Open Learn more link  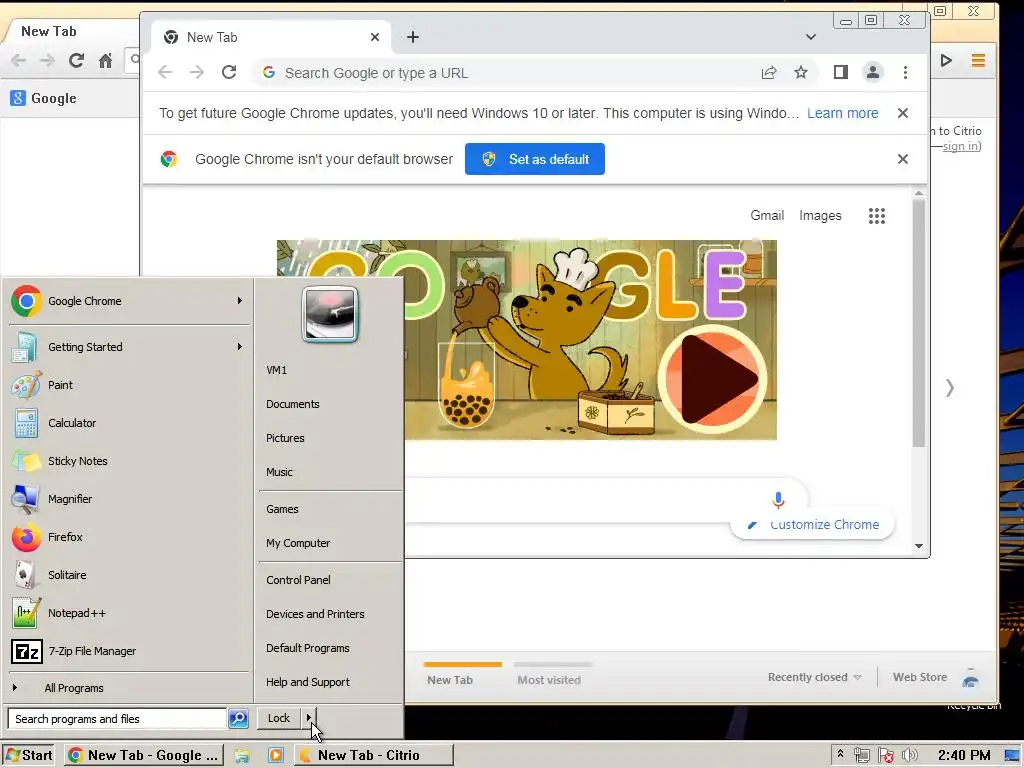tap(842, 113)
